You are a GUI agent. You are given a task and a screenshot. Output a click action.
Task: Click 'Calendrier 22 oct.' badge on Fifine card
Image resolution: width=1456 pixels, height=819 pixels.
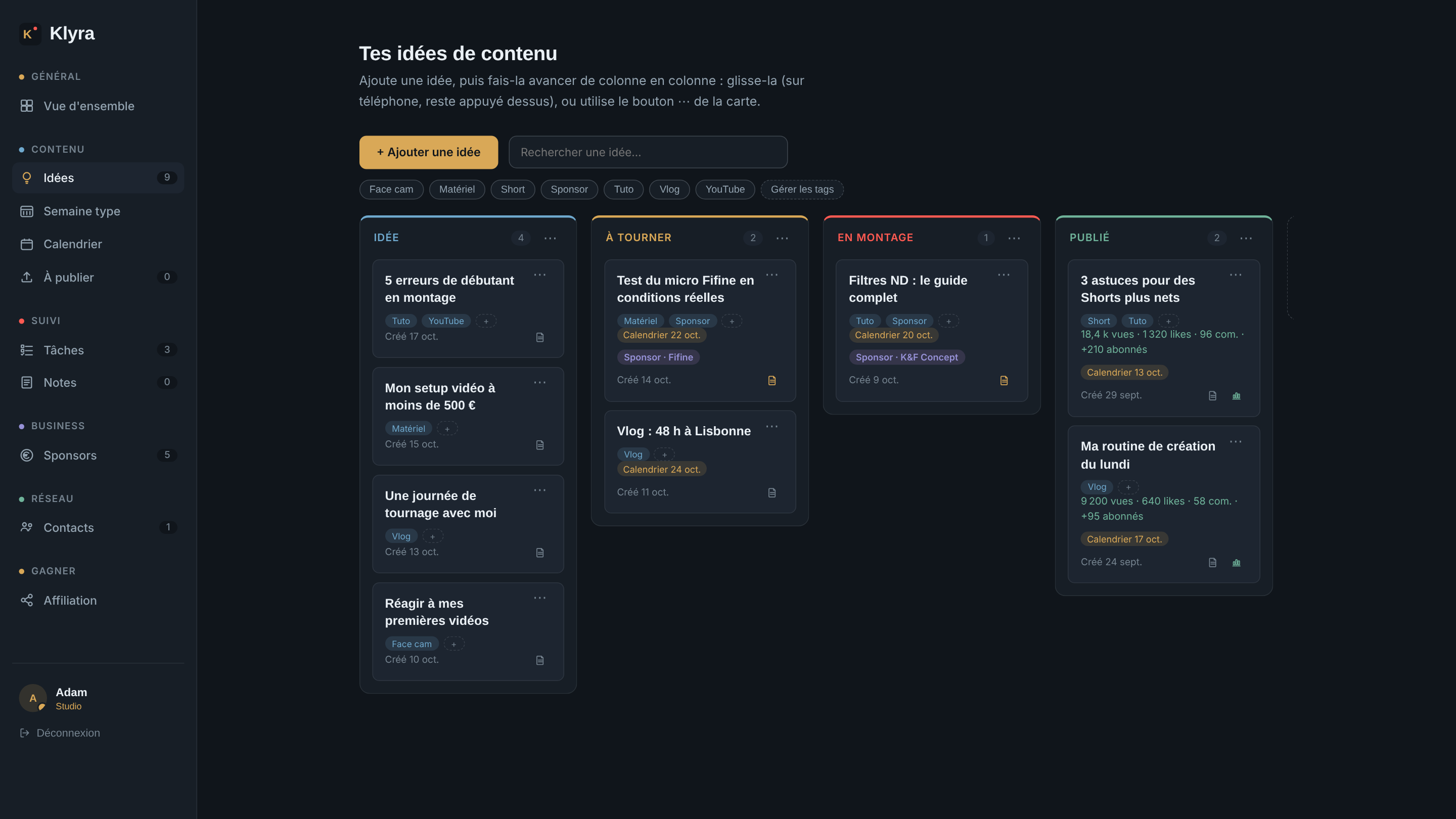point(661,335)
